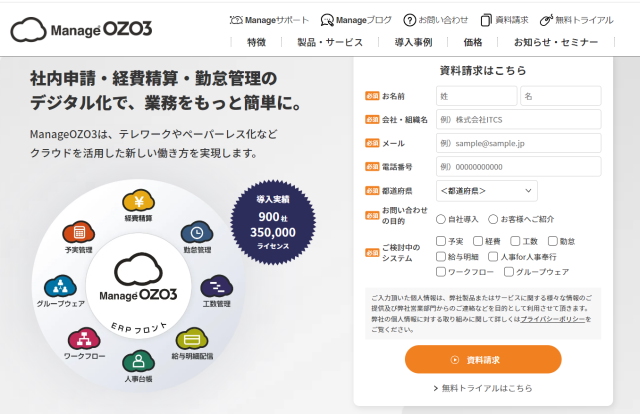Click the pink ワークフロー cloud icon
The width and height of the screenshot is (640, 414).
point(84,338)
